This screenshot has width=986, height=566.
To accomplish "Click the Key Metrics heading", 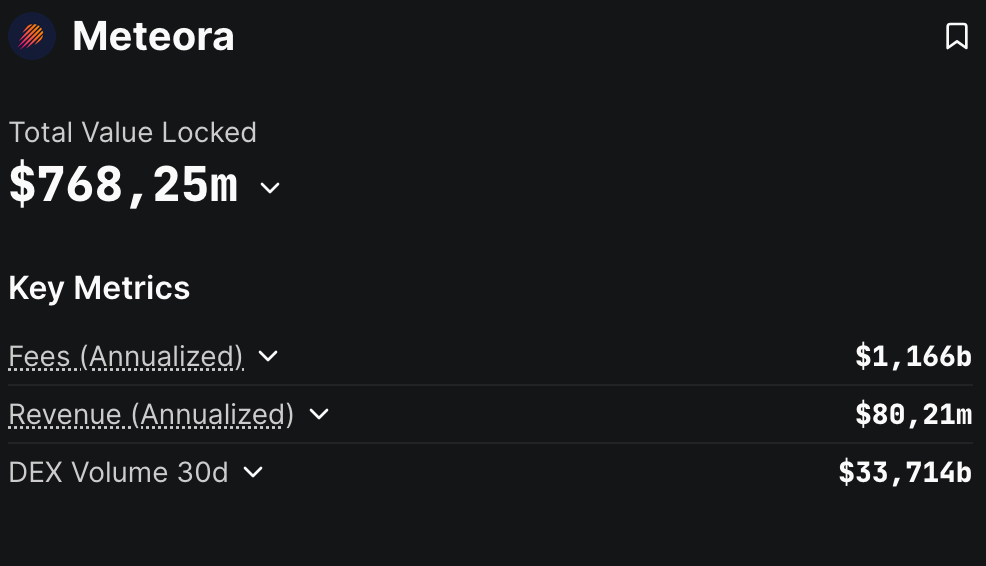I will pyautogui.click(x=99, y=288).
